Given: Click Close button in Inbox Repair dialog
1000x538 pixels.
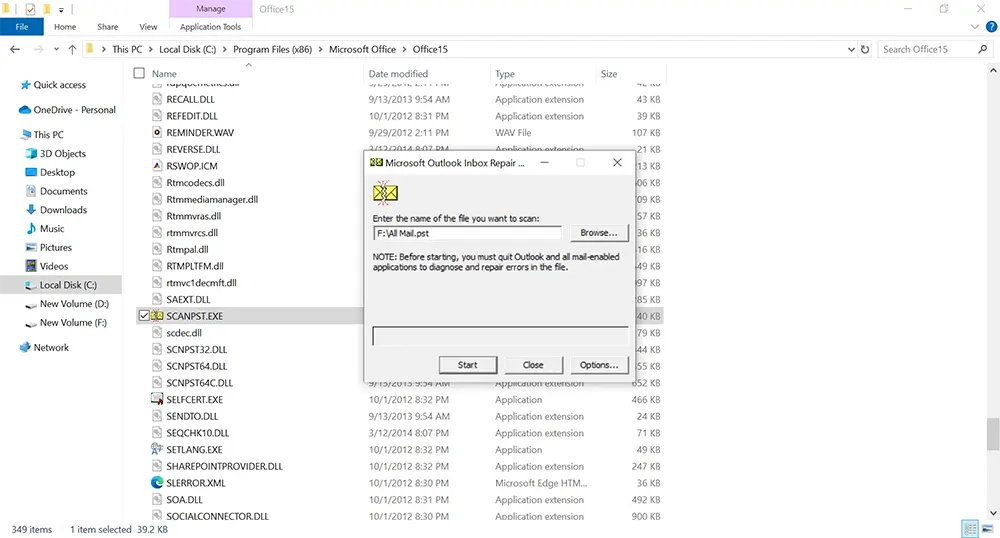Looking at the screenshot, I should (x=533, y=365).
